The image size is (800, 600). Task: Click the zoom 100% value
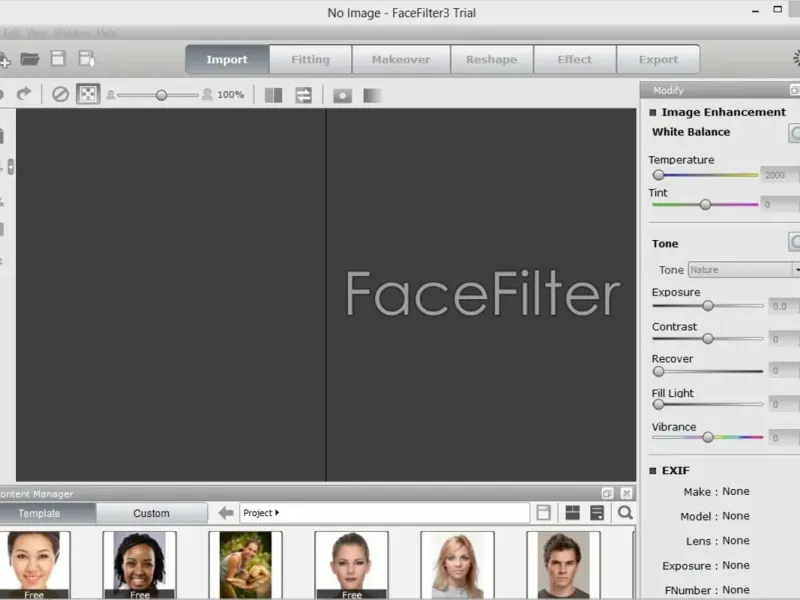pyautogui.click(x=231, y=95)
